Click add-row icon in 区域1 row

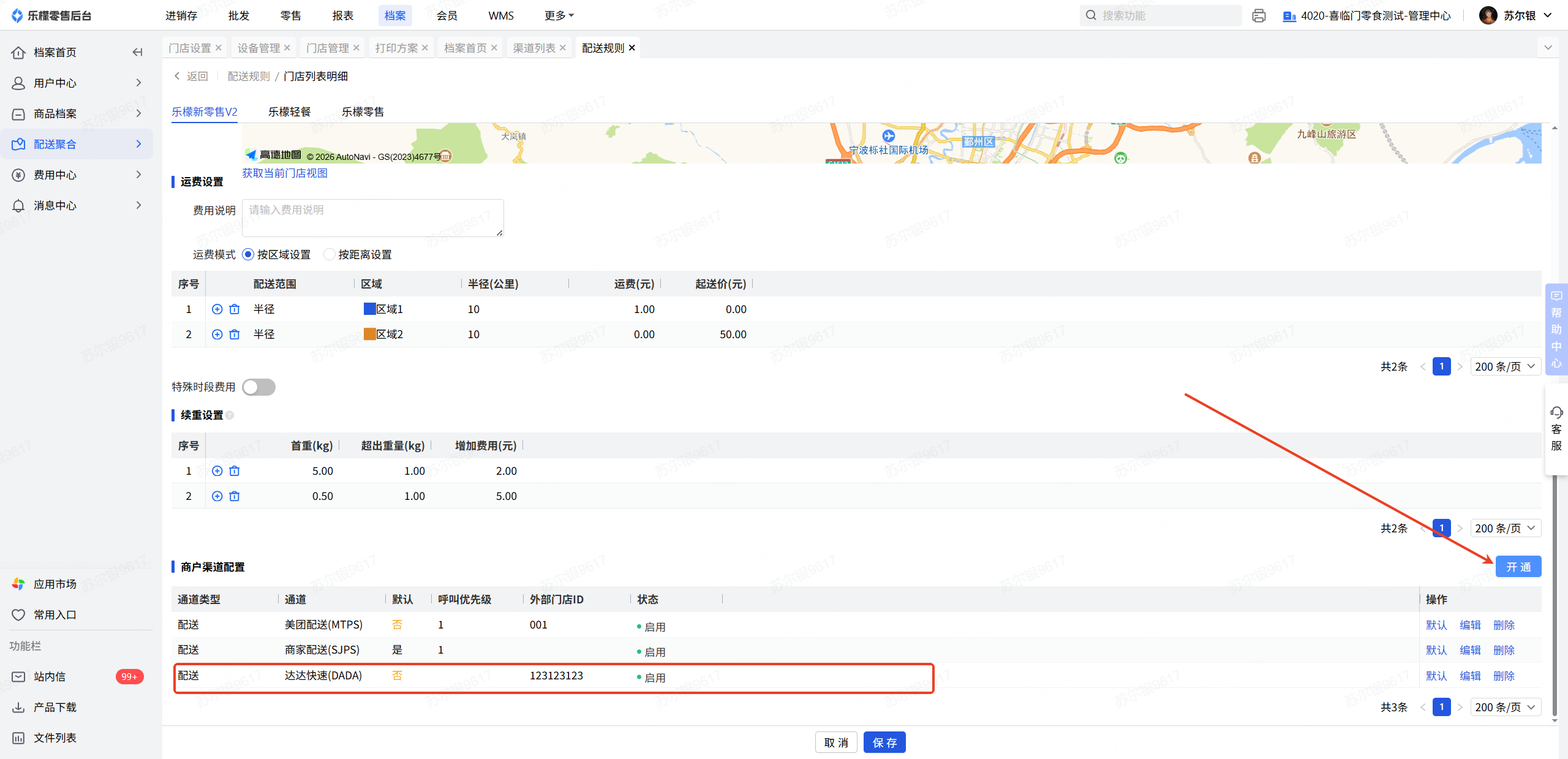click(217, 309)
